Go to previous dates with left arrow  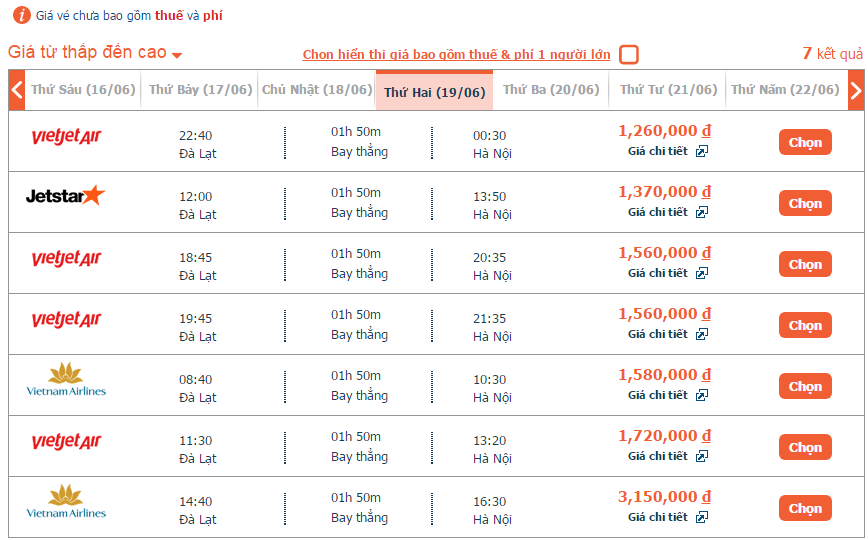17,90
